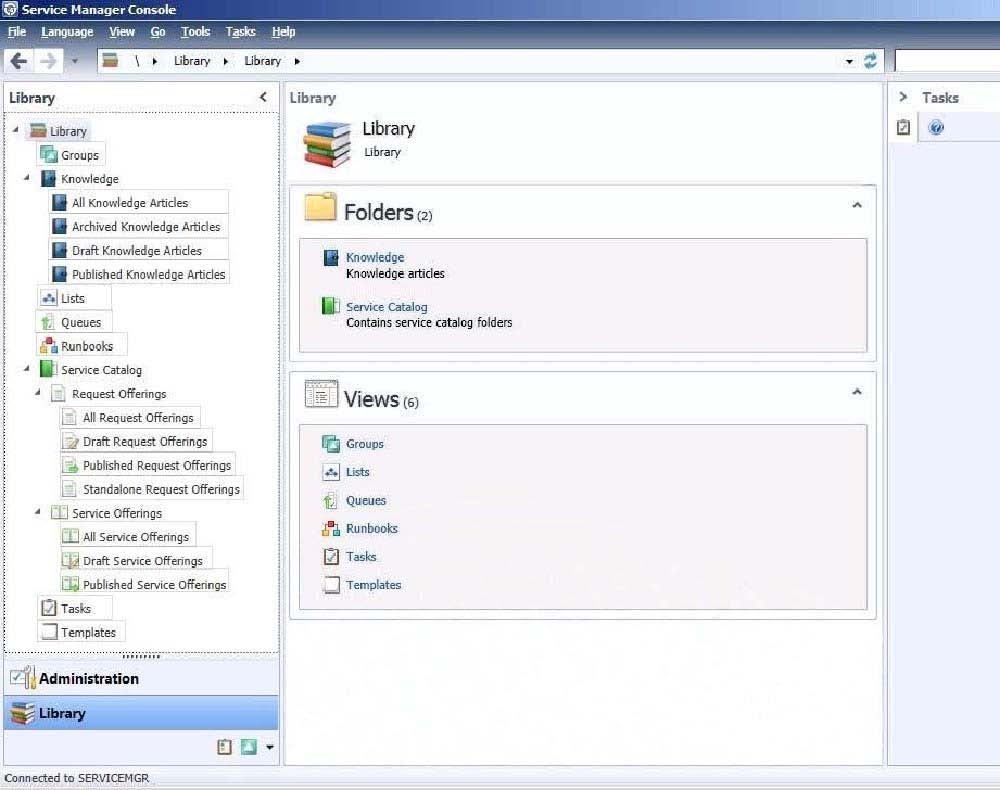Click the last arrow after Library breadcrumb

[x=297, y=61]
